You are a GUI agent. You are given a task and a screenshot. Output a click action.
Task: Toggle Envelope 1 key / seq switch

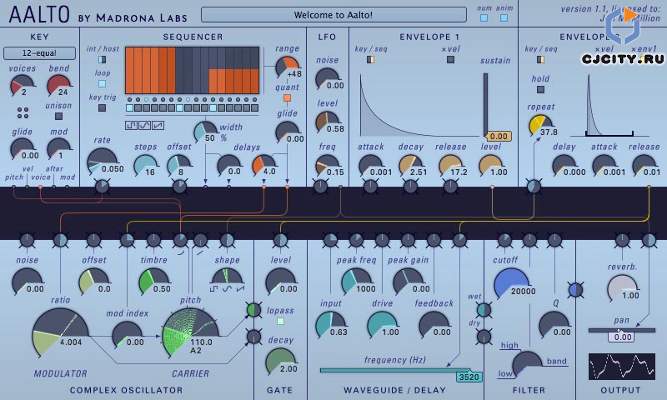pos(371,60)
